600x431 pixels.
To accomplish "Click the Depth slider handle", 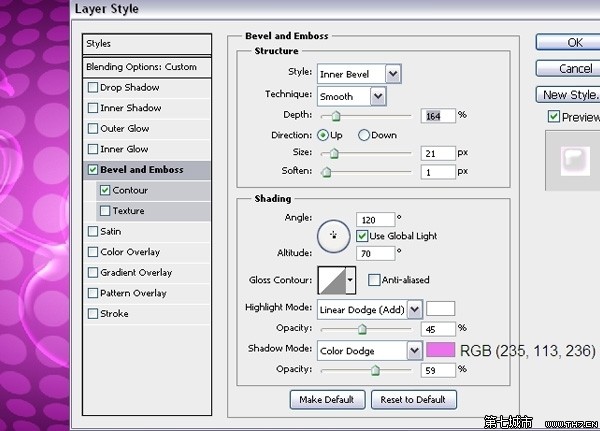I will pos(337,117).
